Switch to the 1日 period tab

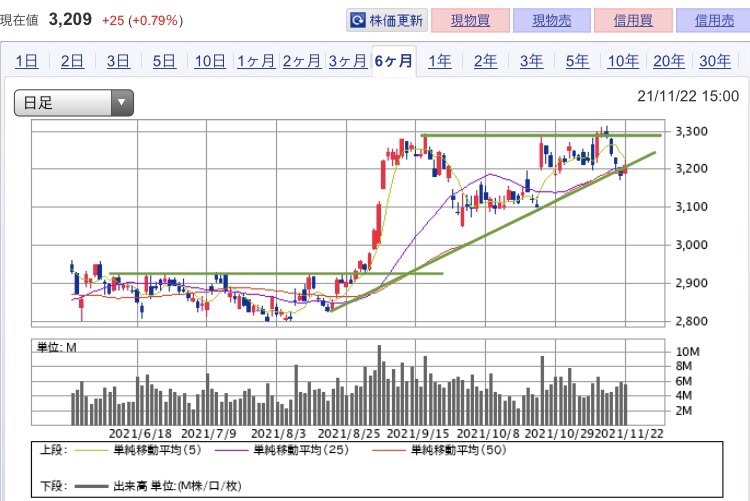[26, 61]
